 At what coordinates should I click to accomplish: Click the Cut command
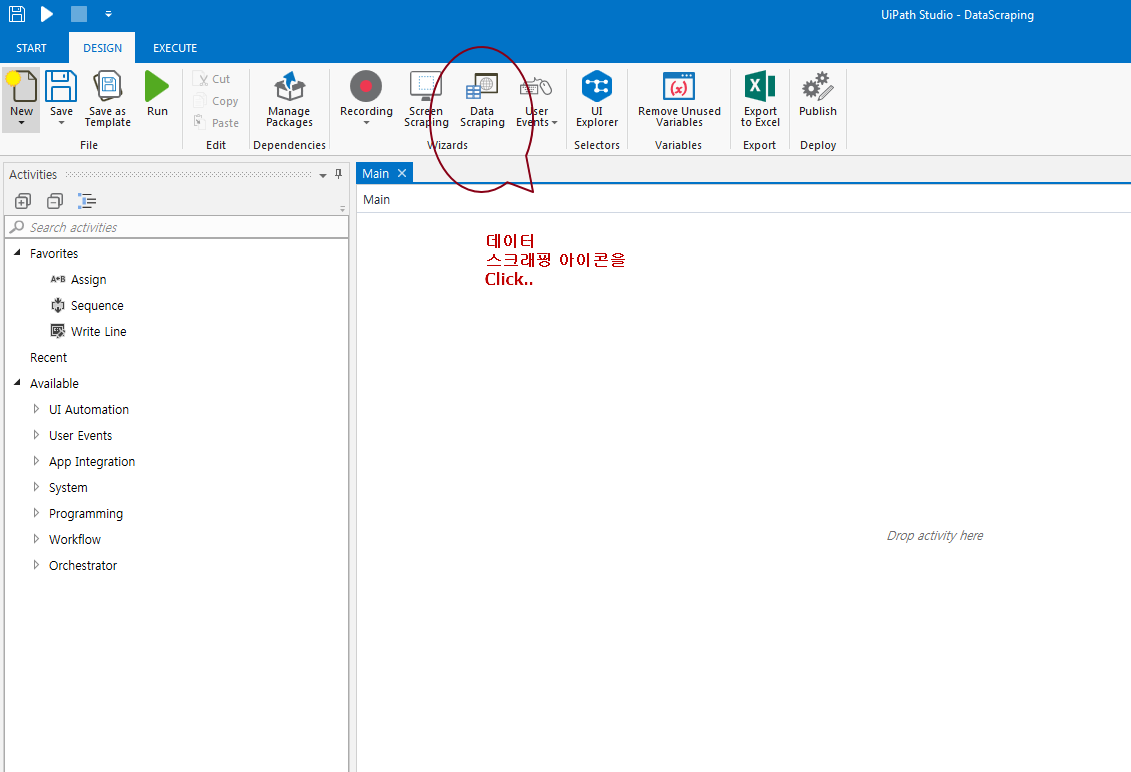pos(212,79)
